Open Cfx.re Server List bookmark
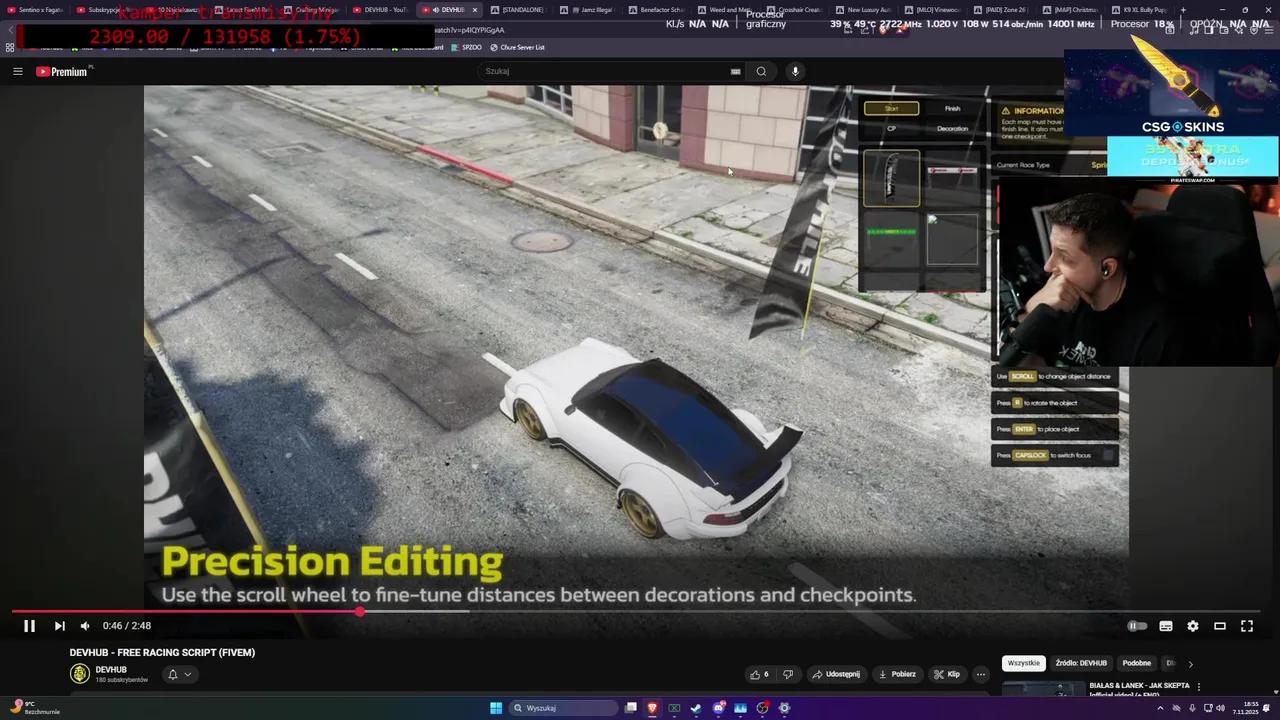The image size is (1280, 720). point(517,47)
